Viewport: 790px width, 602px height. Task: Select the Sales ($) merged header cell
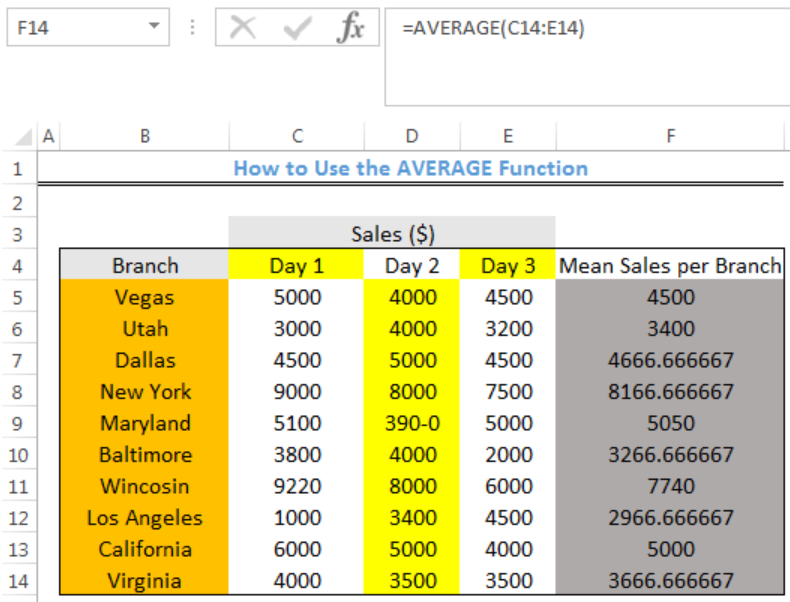tap(392, 234)
